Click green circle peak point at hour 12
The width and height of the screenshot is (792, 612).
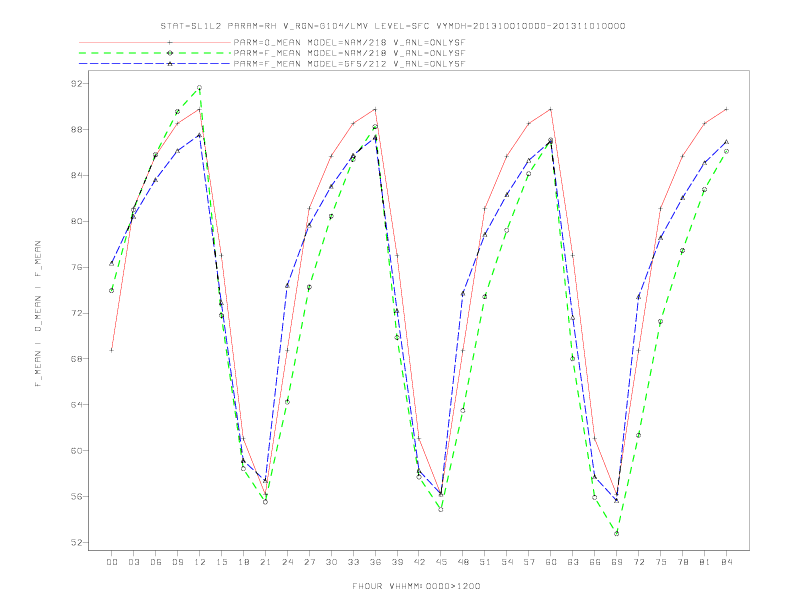point(200,88)
